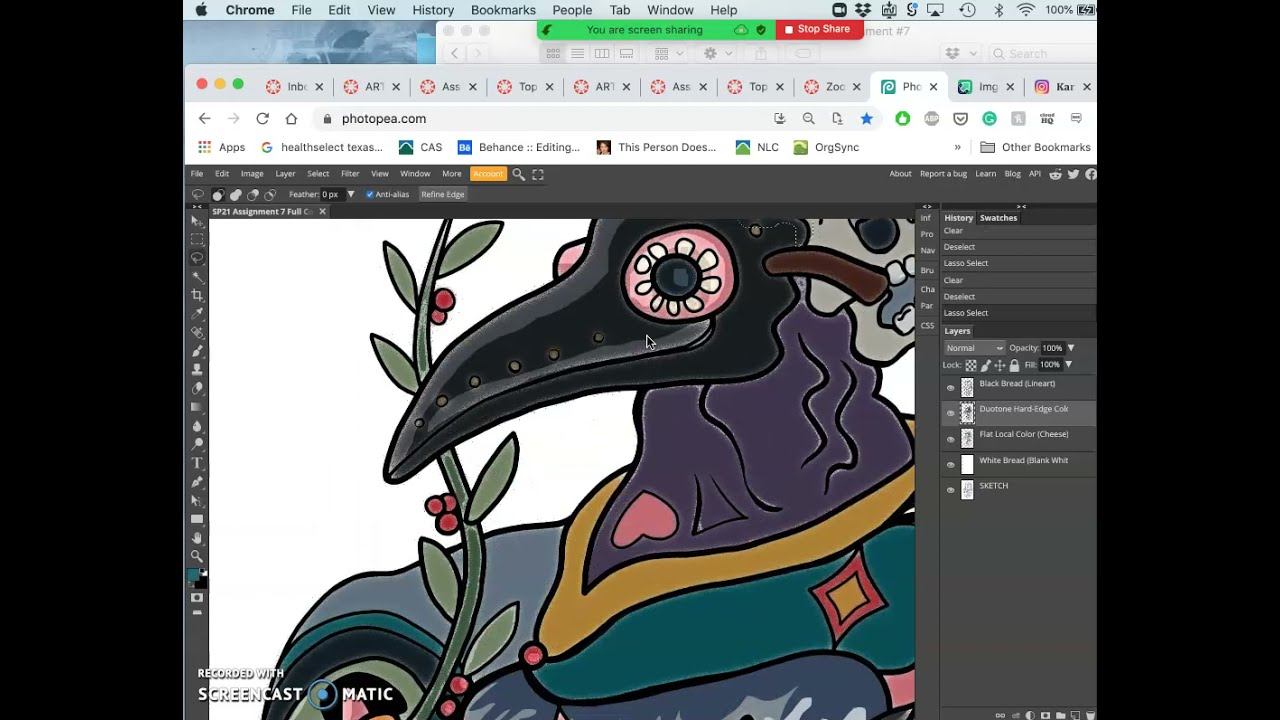Select the Move tool in Photopea toolbar
Viewport: 1280px width, 720px height.
pos(197,221)
